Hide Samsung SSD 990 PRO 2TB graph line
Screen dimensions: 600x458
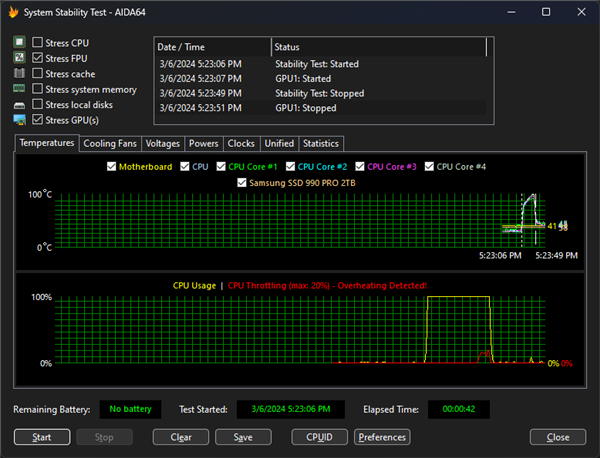click(x=241, y=183)
